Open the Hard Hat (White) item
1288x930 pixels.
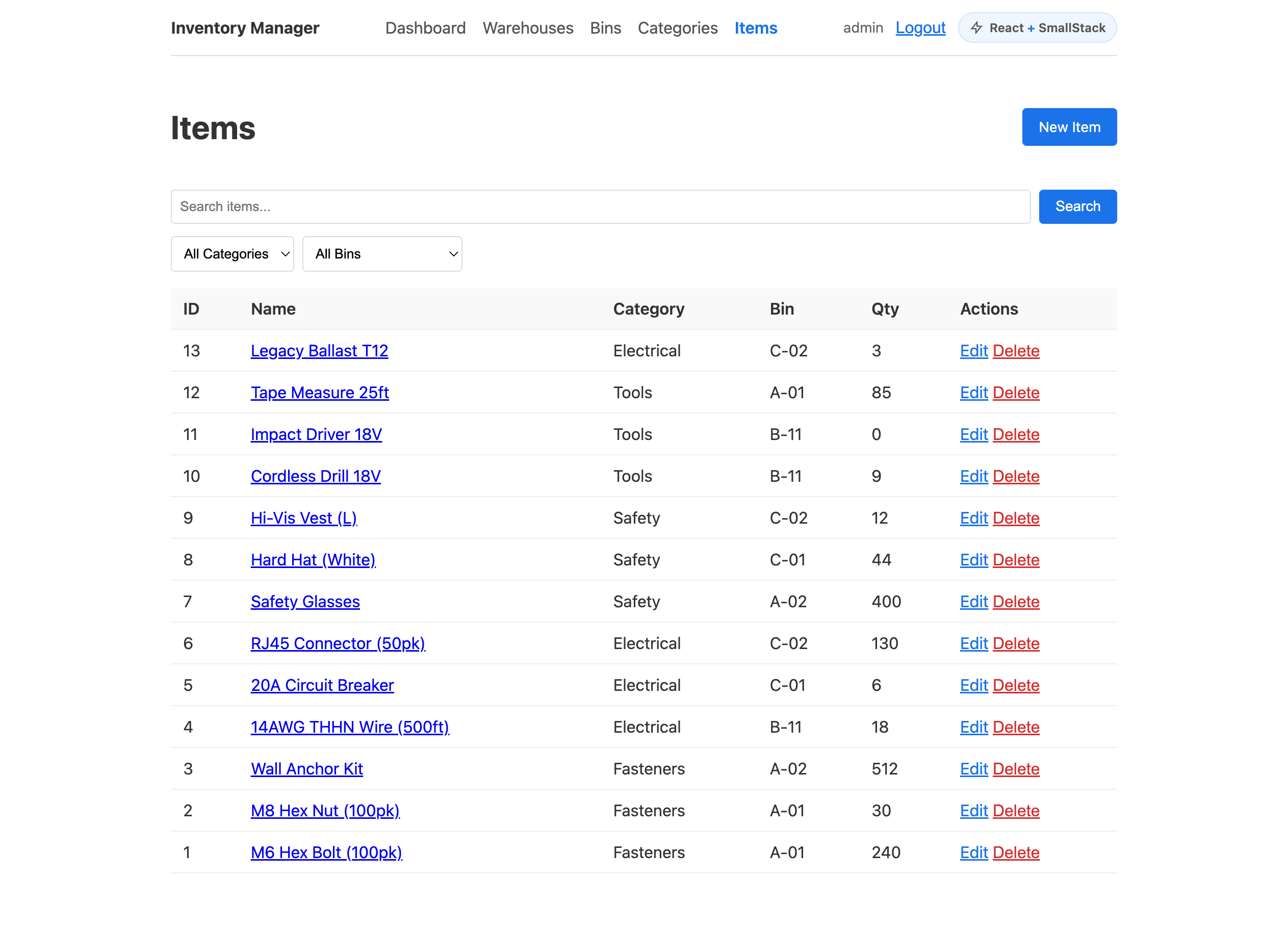coord(313,560)
